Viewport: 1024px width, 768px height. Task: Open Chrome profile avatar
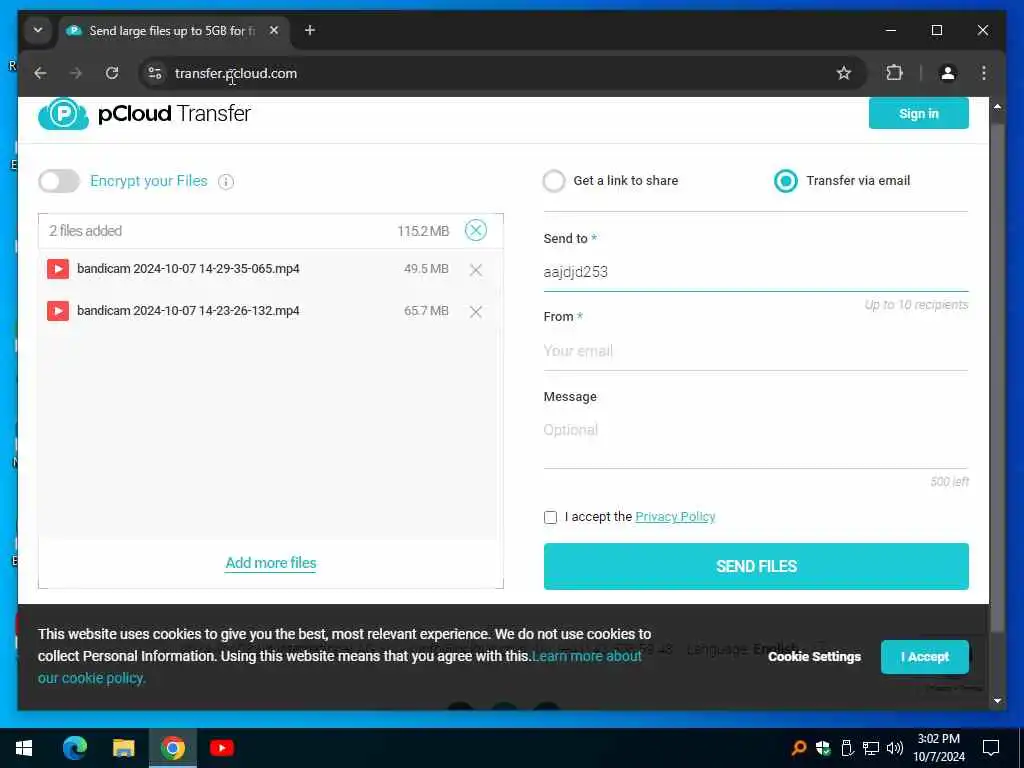(948, 73)
